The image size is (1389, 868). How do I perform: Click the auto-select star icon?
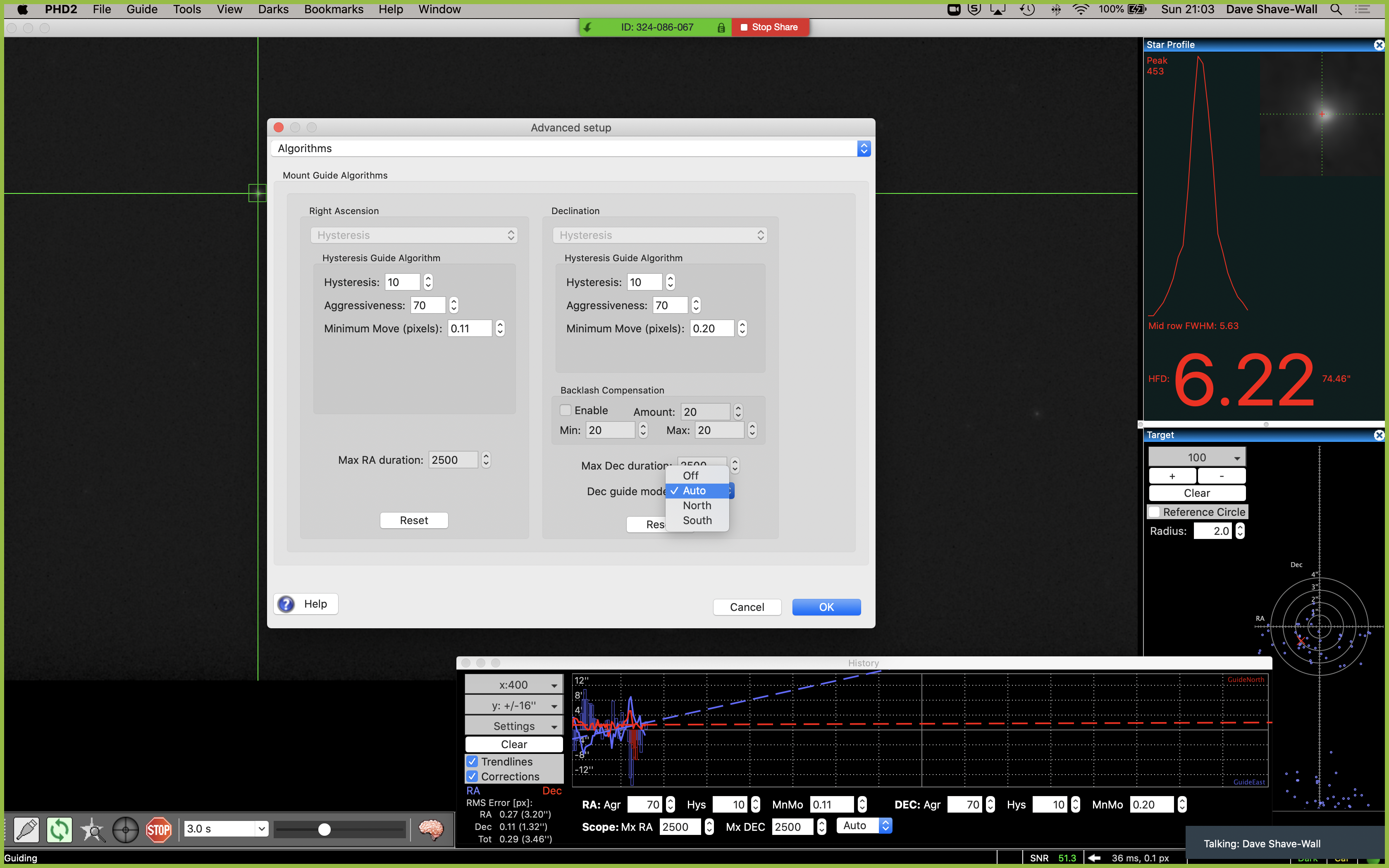pos(93,830)
